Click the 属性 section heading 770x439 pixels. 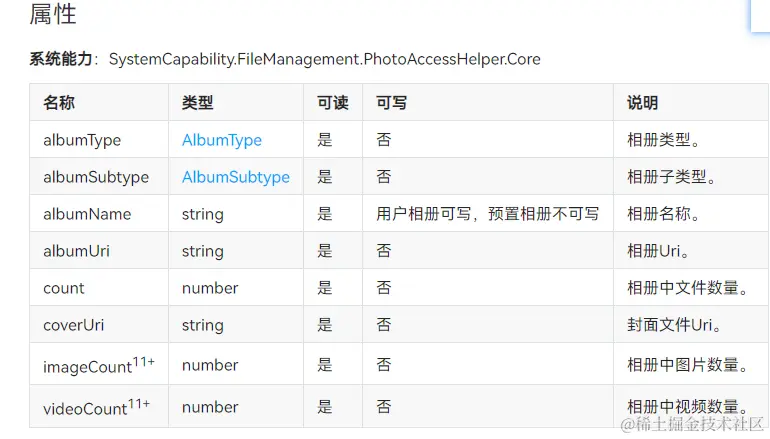pyautogui.click(x=53, y=15)
